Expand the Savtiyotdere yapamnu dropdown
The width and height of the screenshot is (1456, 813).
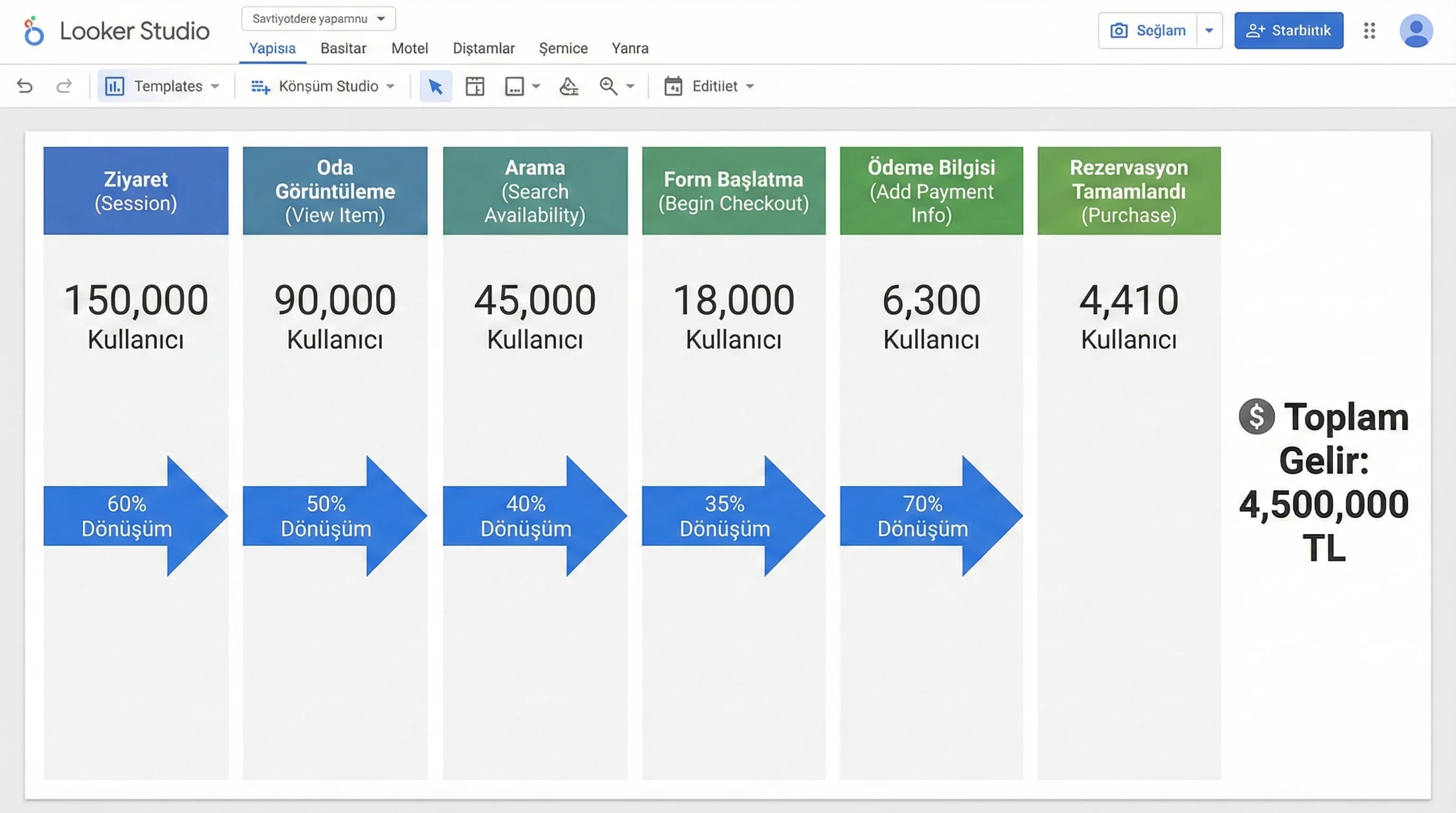click(x=318, y=19)
